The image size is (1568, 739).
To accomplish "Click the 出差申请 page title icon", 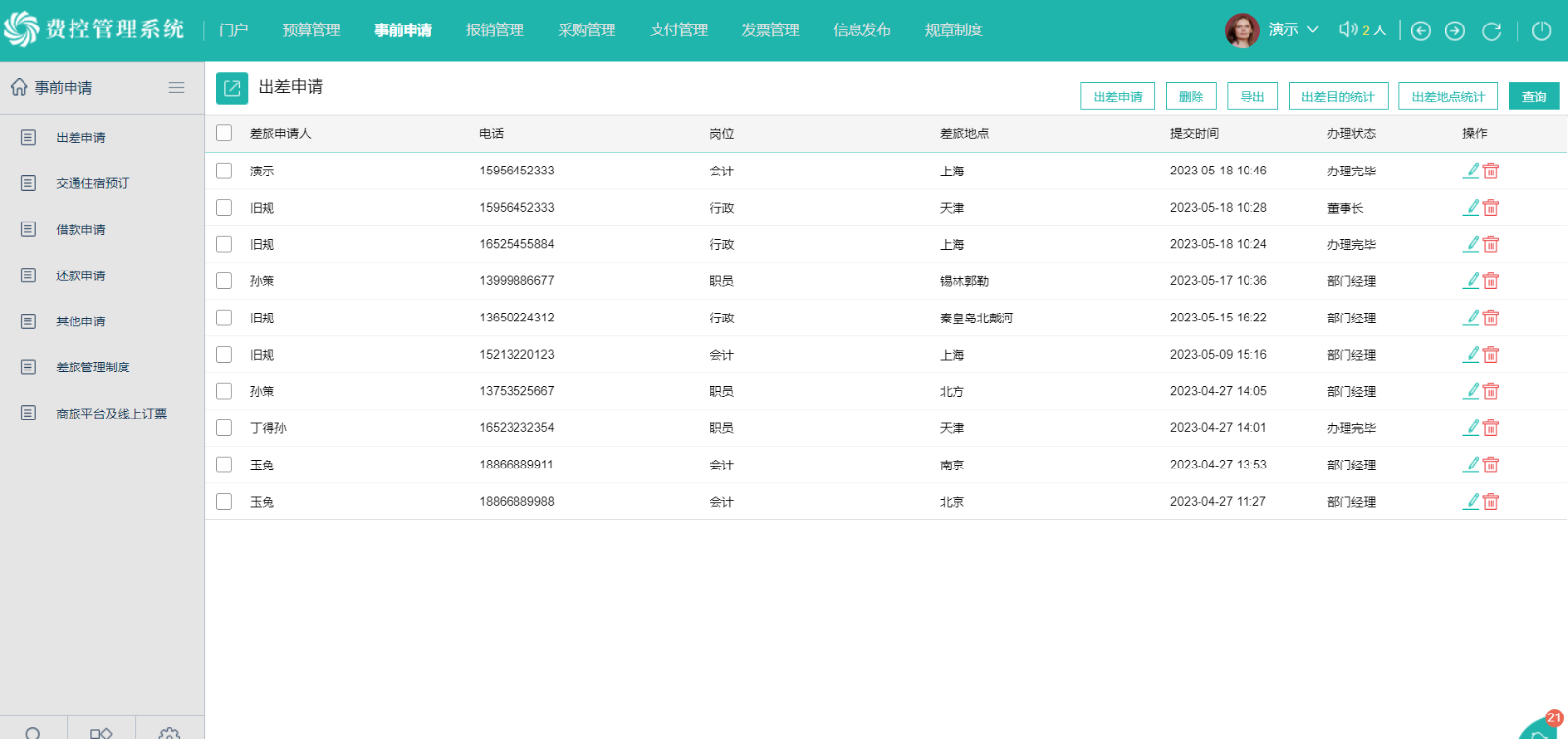I will tap(232, 88).
